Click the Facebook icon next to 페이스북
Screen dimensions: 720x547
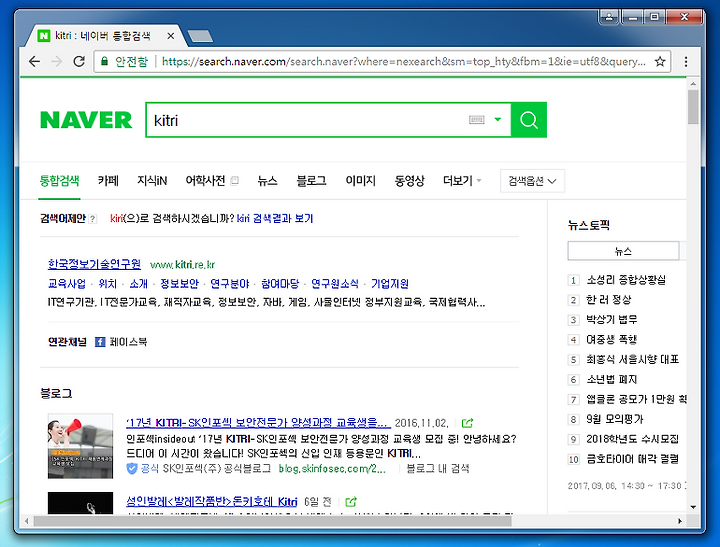(100, 342)
